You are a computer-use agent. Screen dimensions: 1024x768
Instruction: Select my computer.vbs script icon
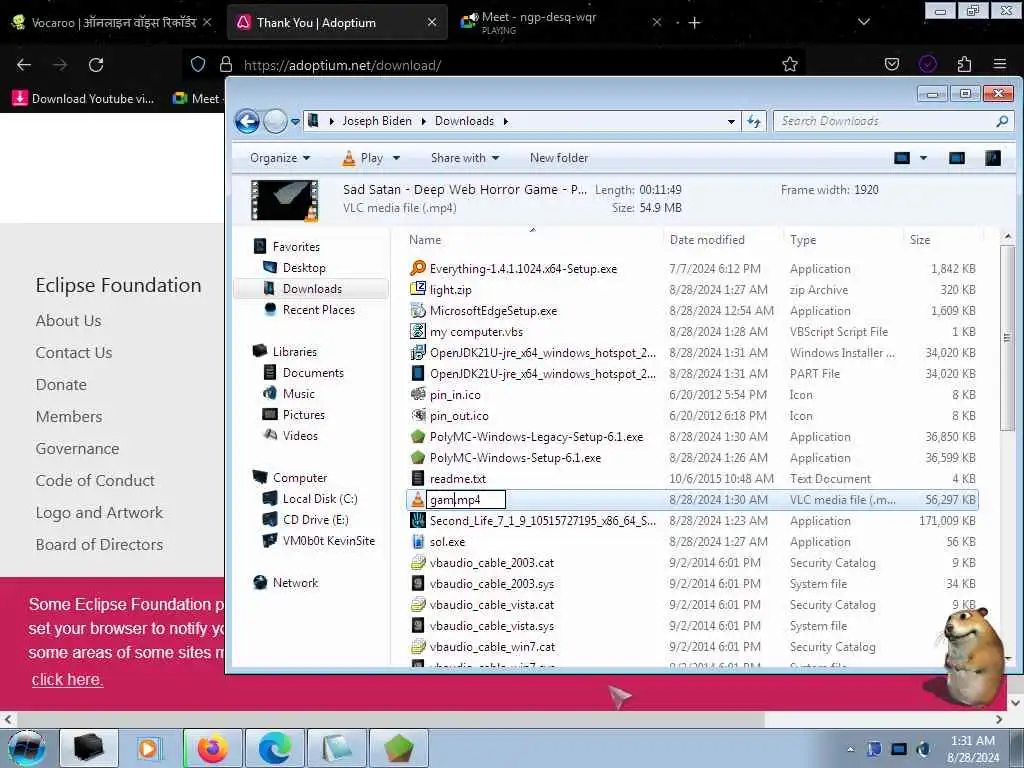pos(418,332)
